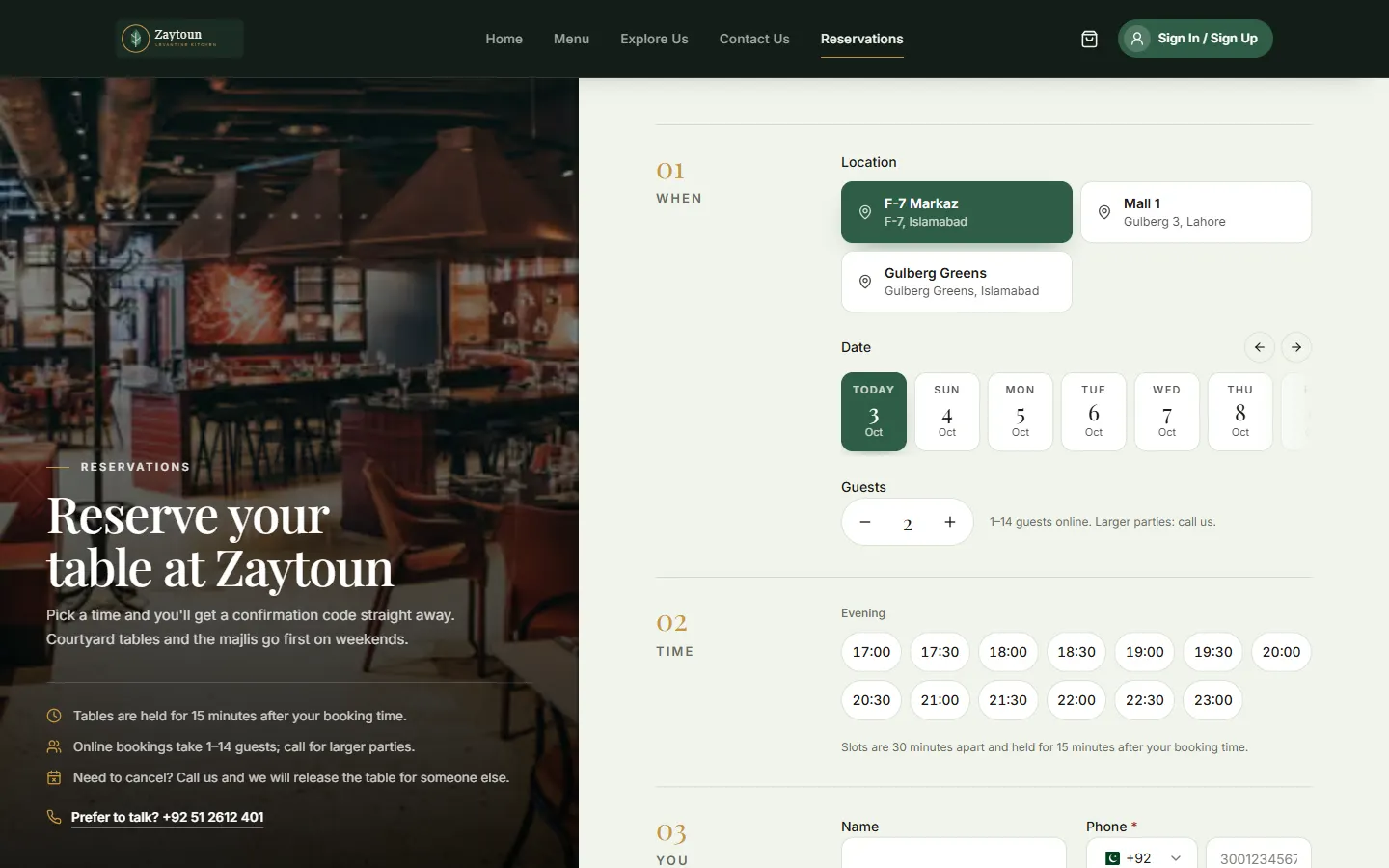The image size is (1389, 868).
Task: Click Sign In / Sign Up button
Action: click(x=1195, y=39)
